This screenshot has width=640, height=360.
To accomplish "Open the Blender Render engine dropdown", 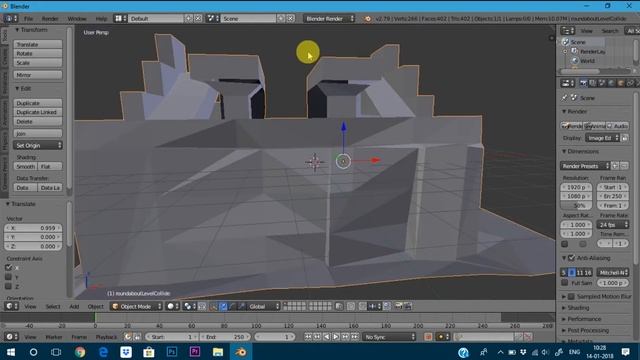I will (x=329, y=18).
